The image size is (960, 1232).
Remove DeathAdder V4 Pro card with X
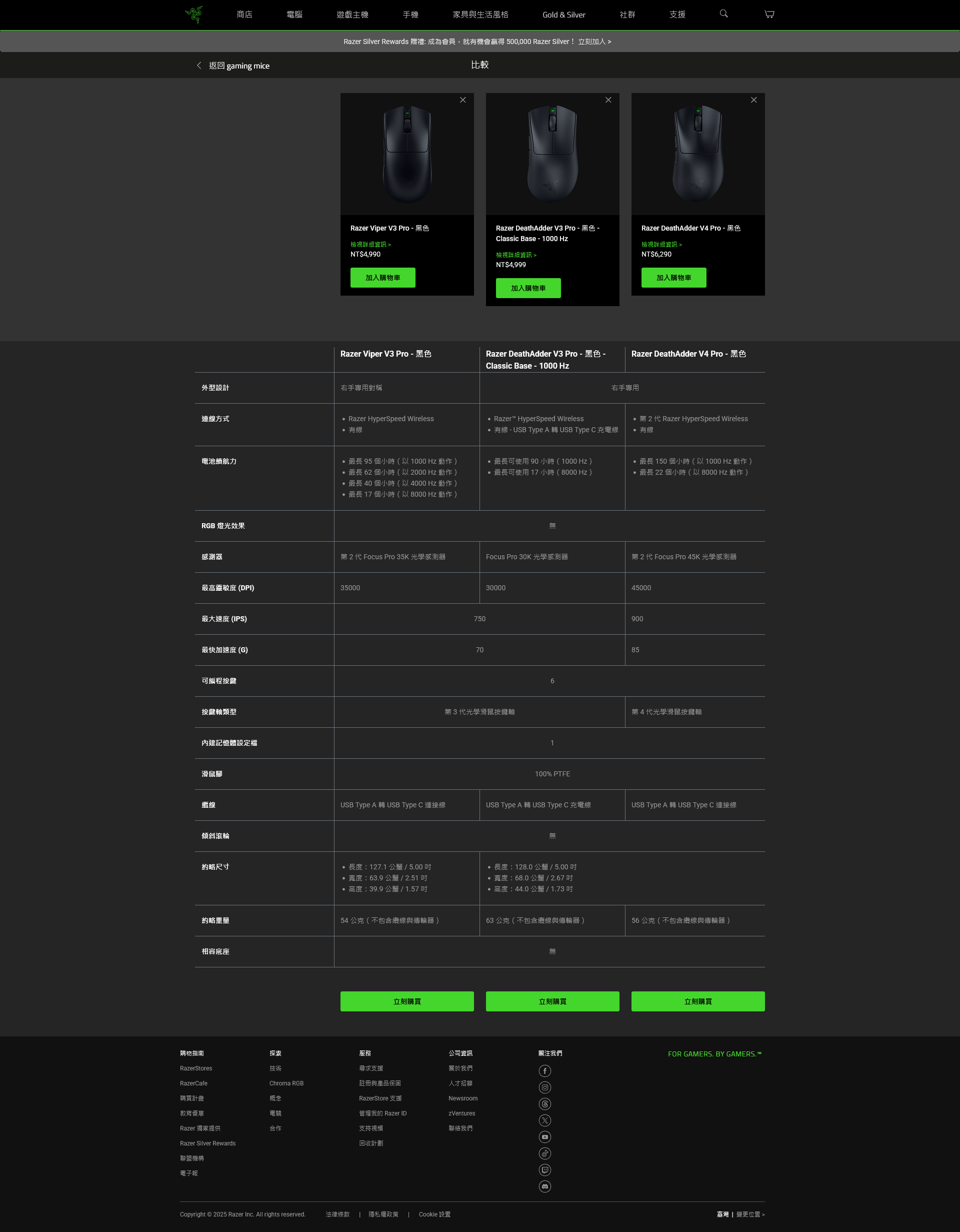[x=753, y=100]
